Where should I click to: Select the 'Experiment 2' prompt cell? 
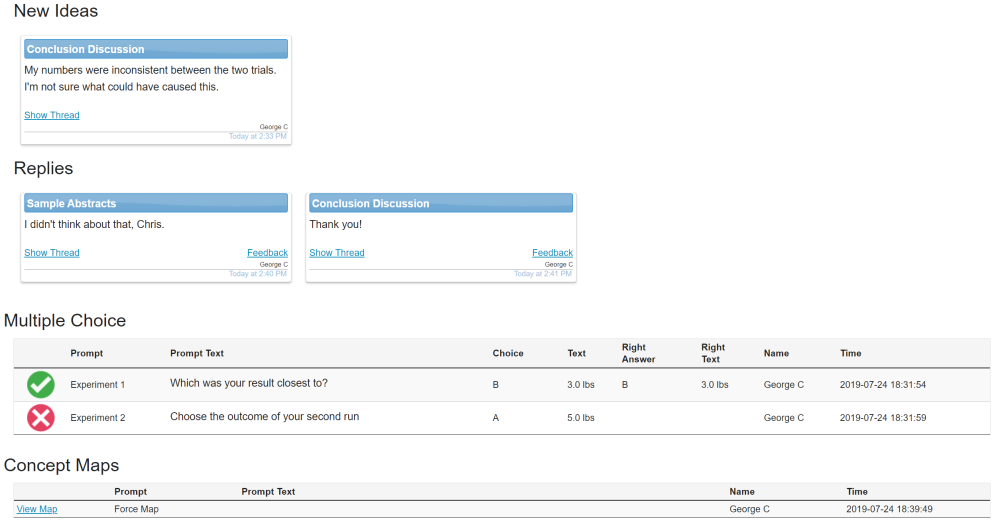coord(98,418)
